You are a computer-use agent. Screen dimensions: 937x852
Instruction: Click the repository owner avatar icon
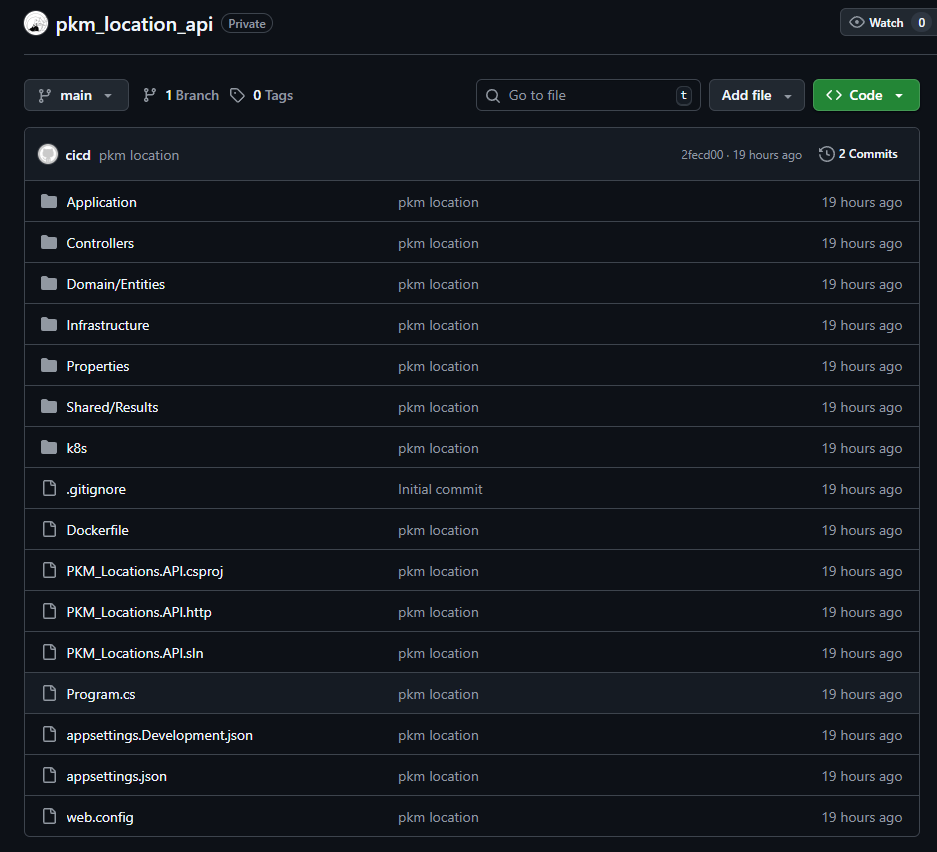(36, 24)
